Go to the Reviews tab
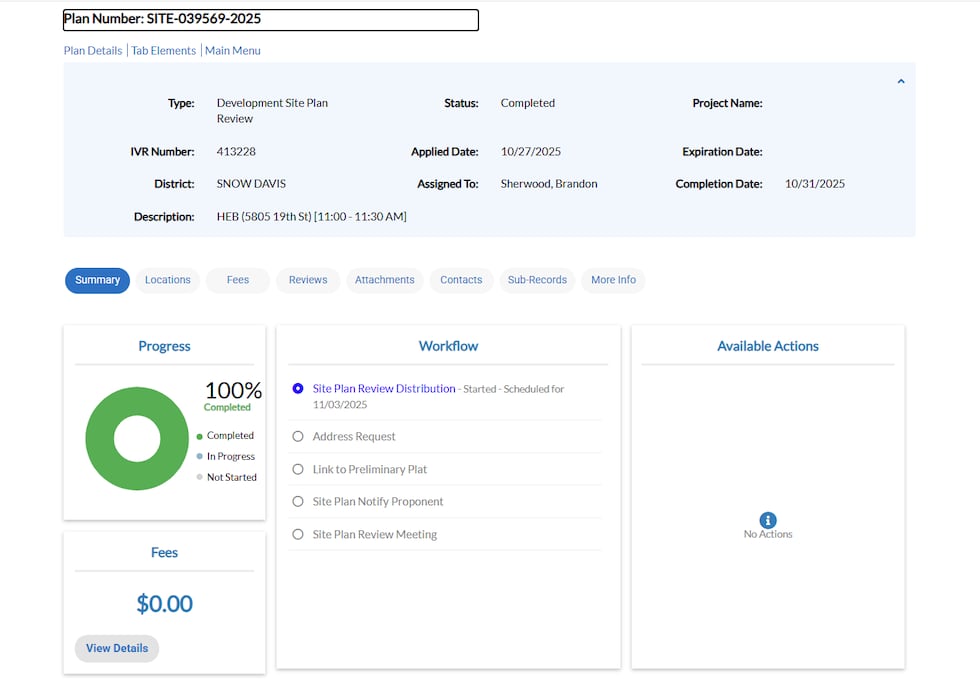Screen dimensions: 980x679 308,280
